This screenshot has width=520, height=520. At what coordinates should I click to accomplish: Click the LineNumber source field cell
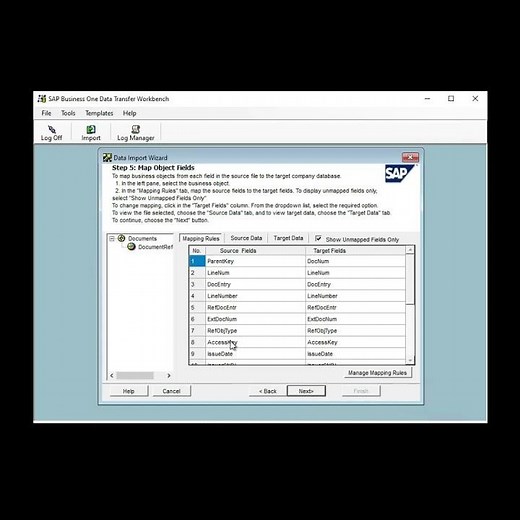(255, 296)
